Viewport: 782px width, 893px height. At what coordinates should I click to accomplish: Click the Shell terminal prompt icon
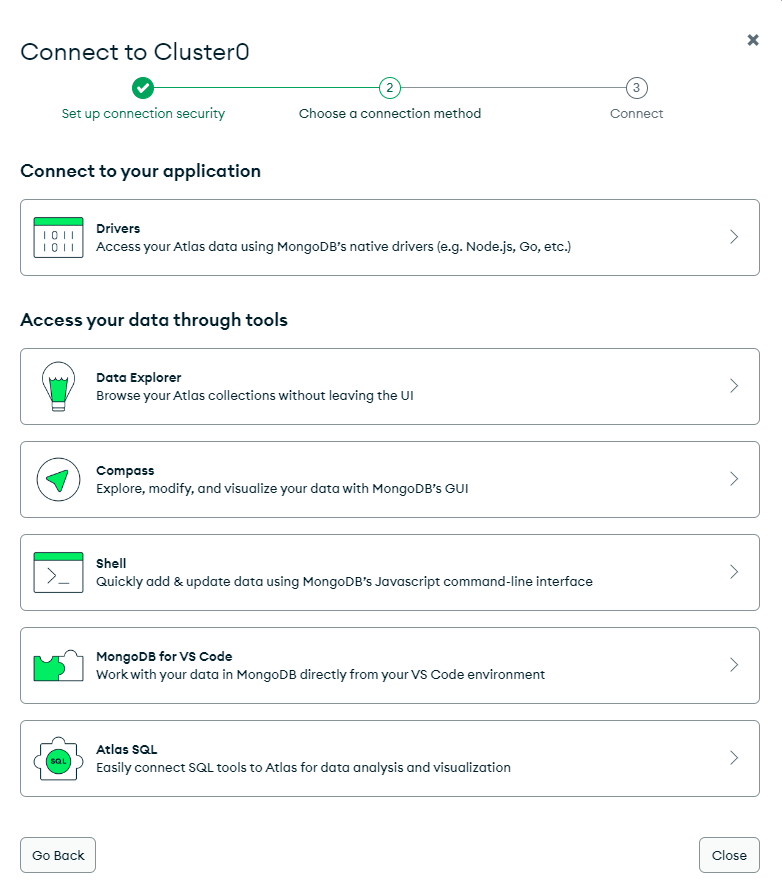[58, 572]
